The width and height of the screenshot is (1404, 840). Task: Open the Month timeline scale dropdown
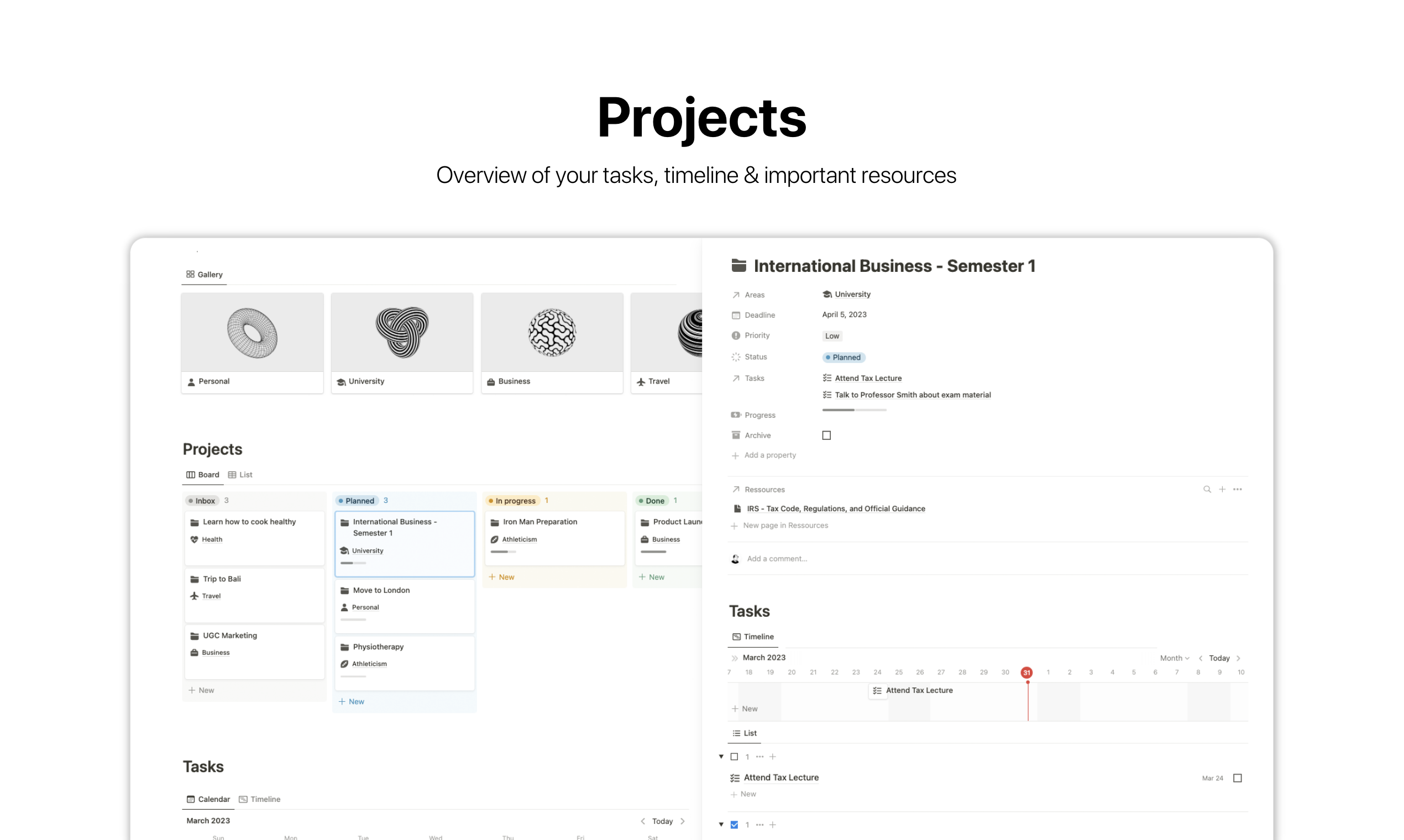coord(1174,658)
